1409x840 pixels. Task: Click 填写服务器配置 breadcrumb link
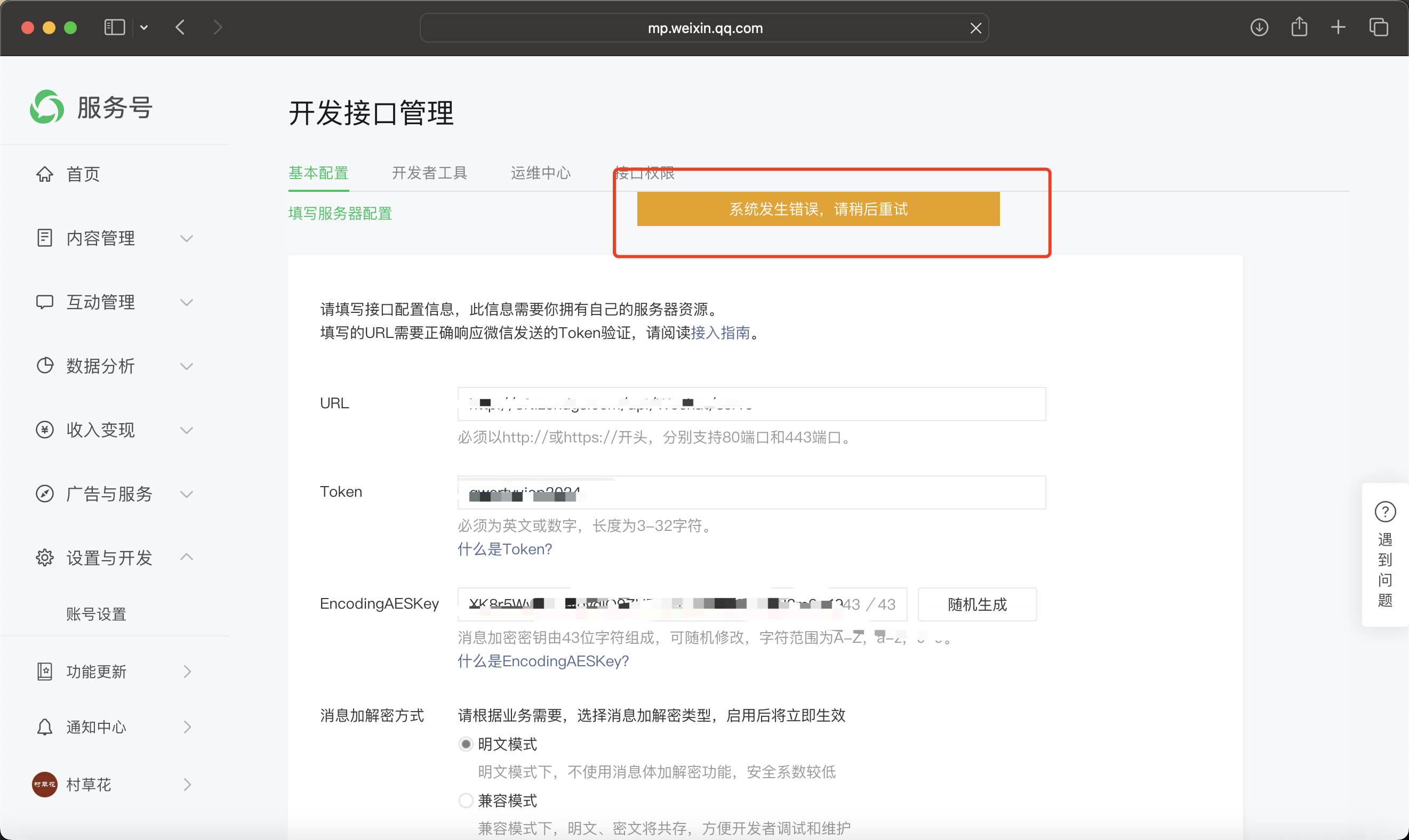tap(340, 213)
